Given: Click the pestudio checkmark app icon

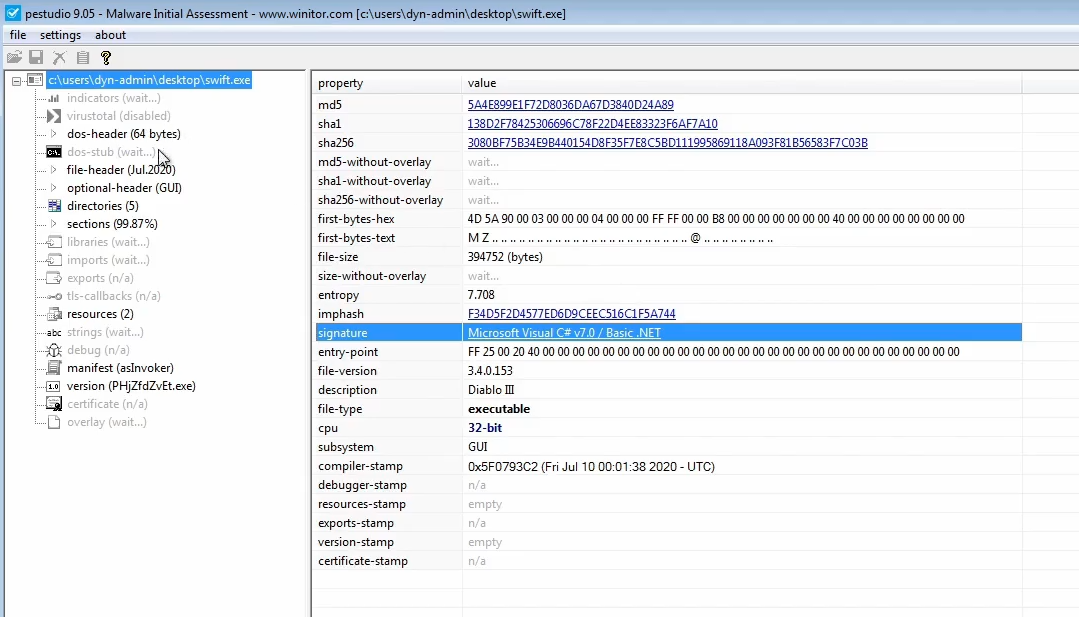Looking at the screenshot, I should click(x=12, y=13).
